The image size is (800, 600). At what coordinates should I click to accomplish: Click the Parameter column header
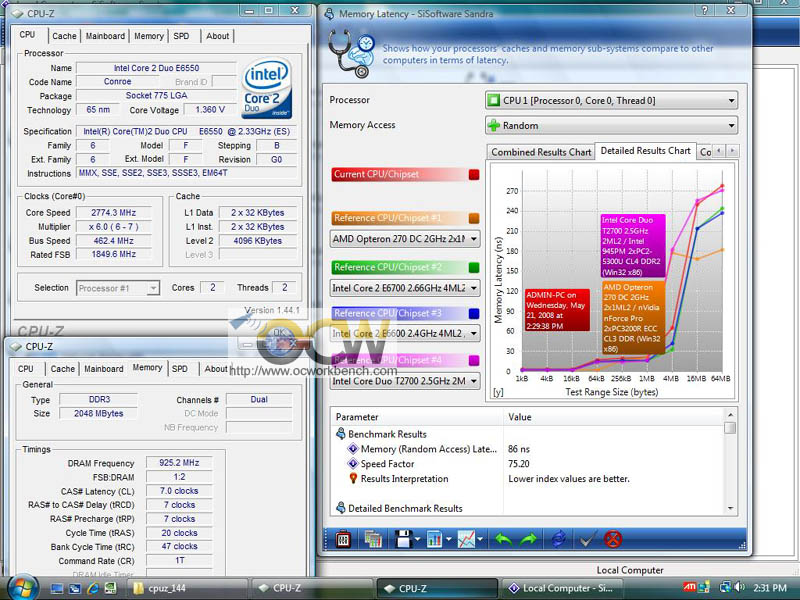coord(417,417)
